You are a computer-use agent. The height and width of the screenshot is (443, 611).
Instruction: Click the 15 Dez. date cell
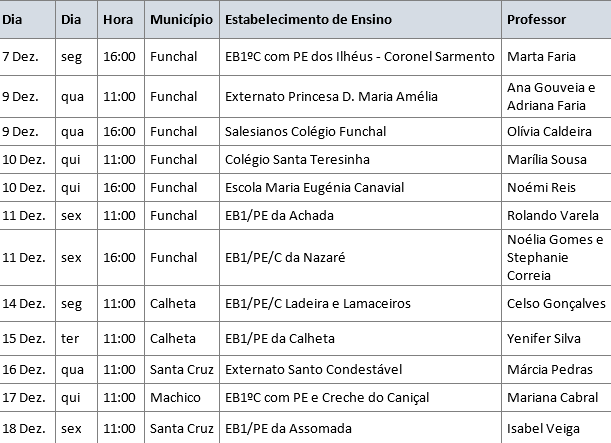point(23,338)
